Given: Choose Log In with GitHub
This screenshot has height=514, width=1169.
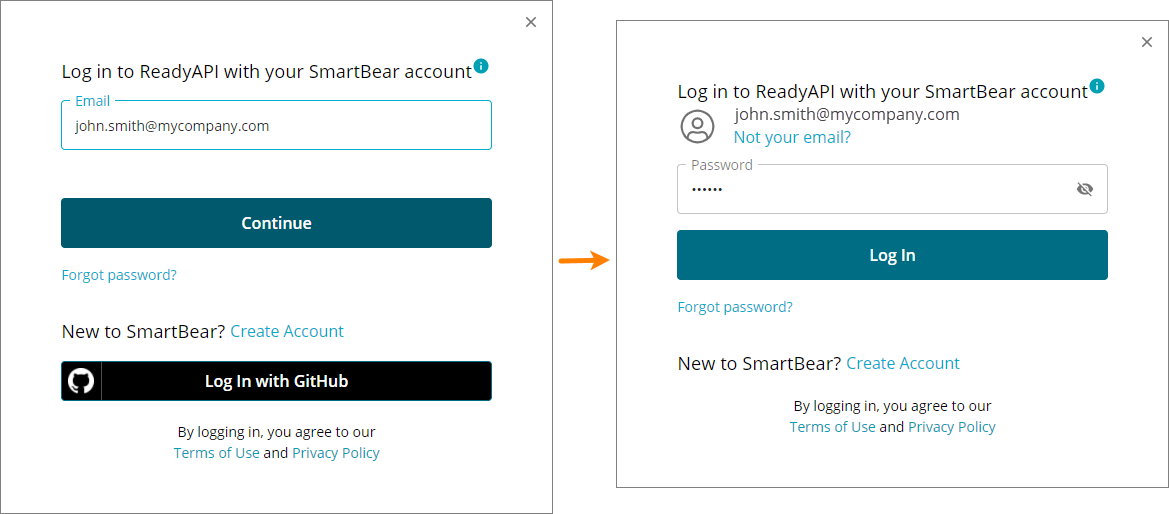Looking at the screenshot, I should point(276,381).
